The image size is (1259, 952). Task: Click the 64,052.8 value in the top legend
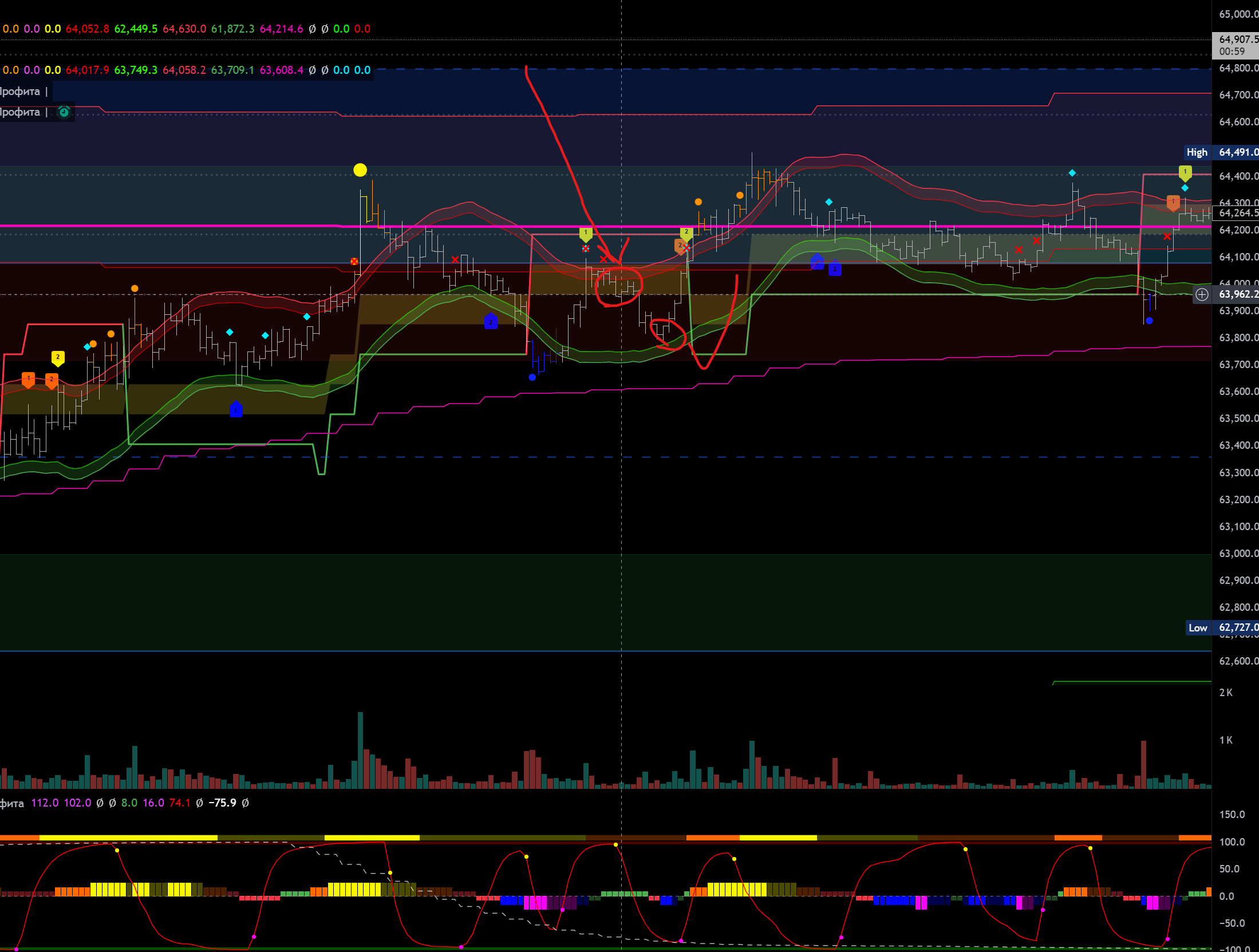(x=87, y=29)
